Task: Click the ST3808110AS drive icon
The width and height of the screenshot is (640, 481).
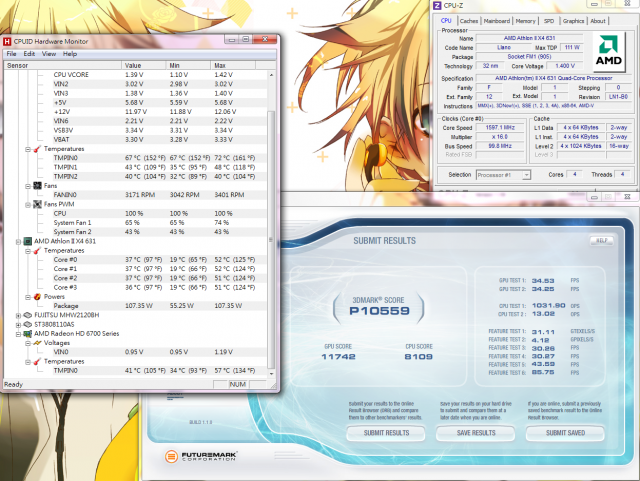Action: pyautogui.click(x=27, y=325)
